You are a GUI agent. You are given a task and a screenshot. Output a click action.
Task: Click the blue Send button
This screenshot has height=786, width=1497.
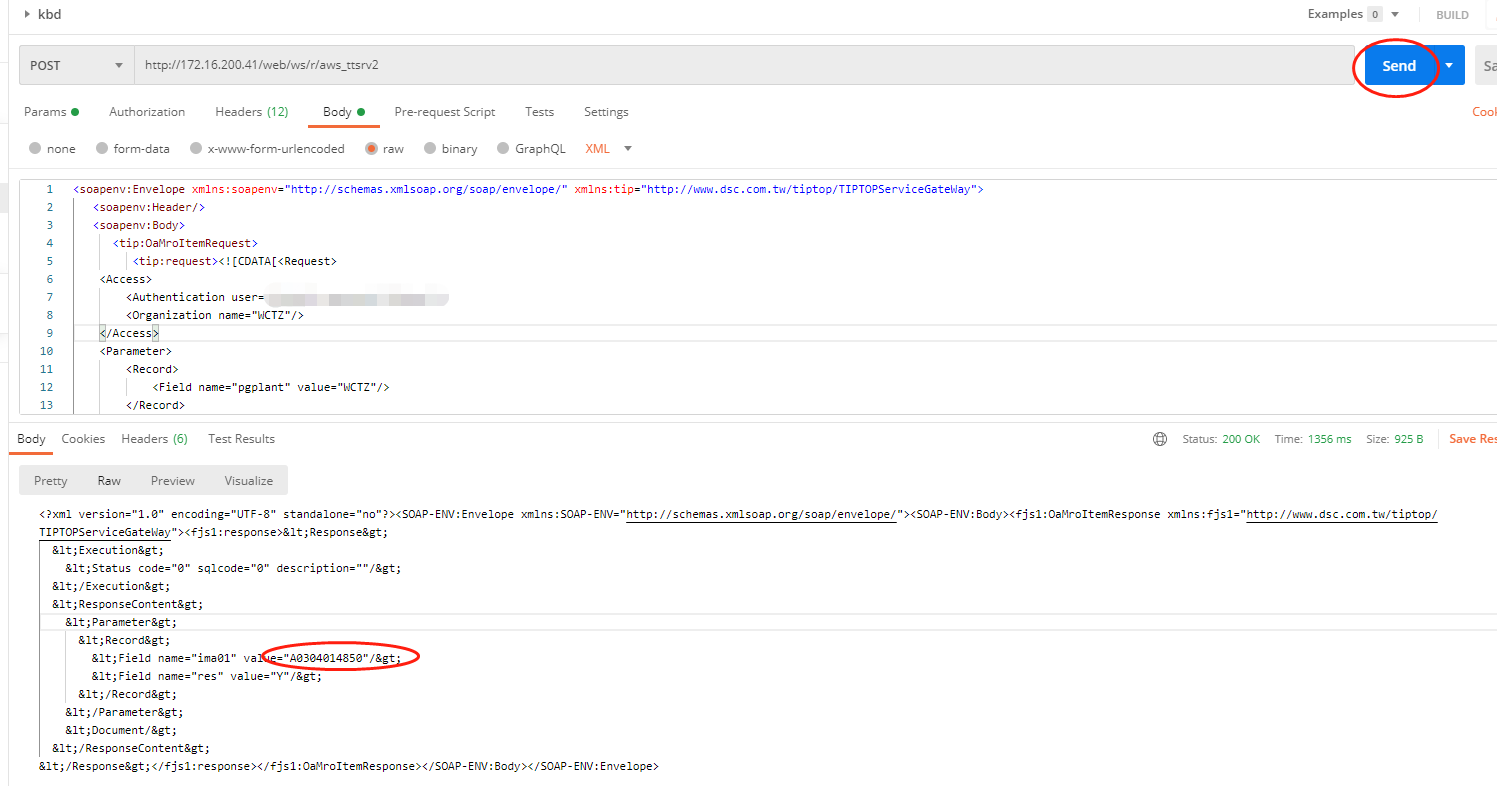coord(1399,65)
